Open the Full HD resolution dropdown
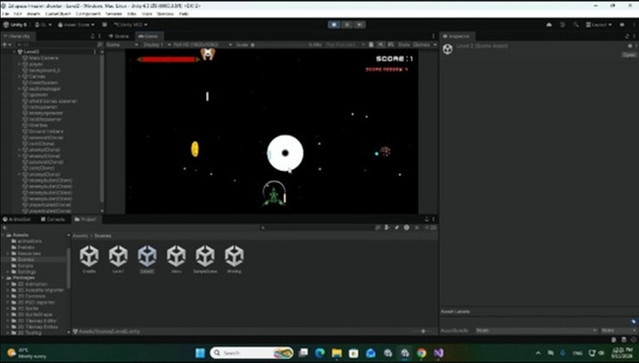 [x=203, y=44]
